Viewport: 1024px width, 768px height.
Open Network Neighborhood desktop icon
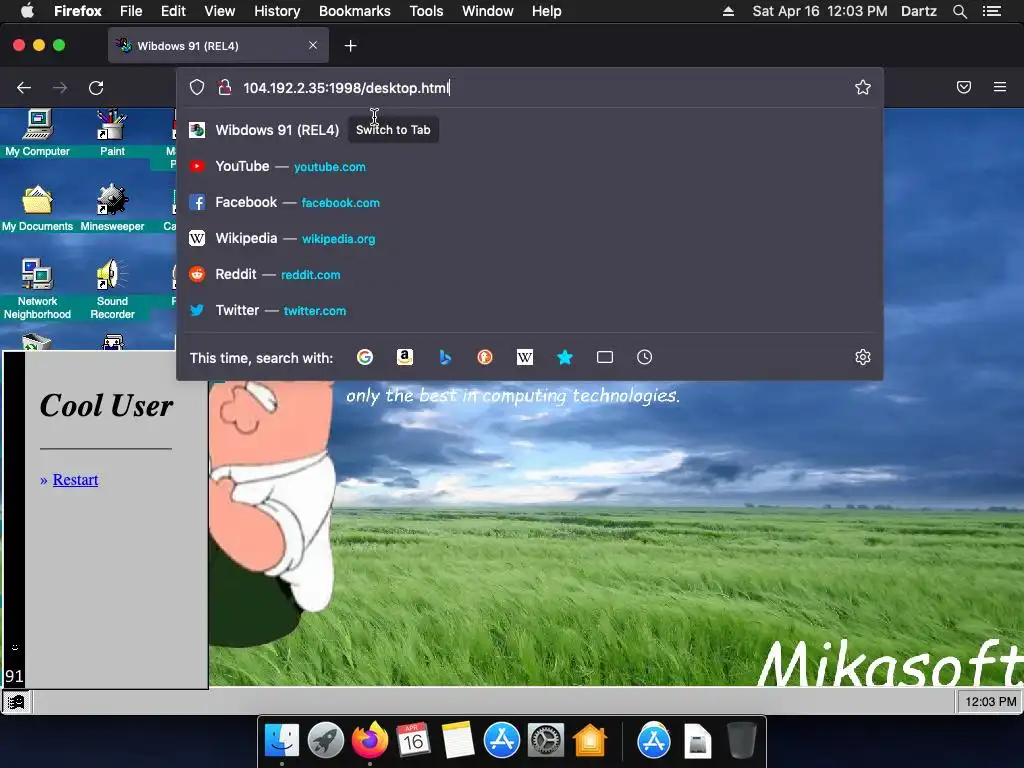tap(37, 289)
